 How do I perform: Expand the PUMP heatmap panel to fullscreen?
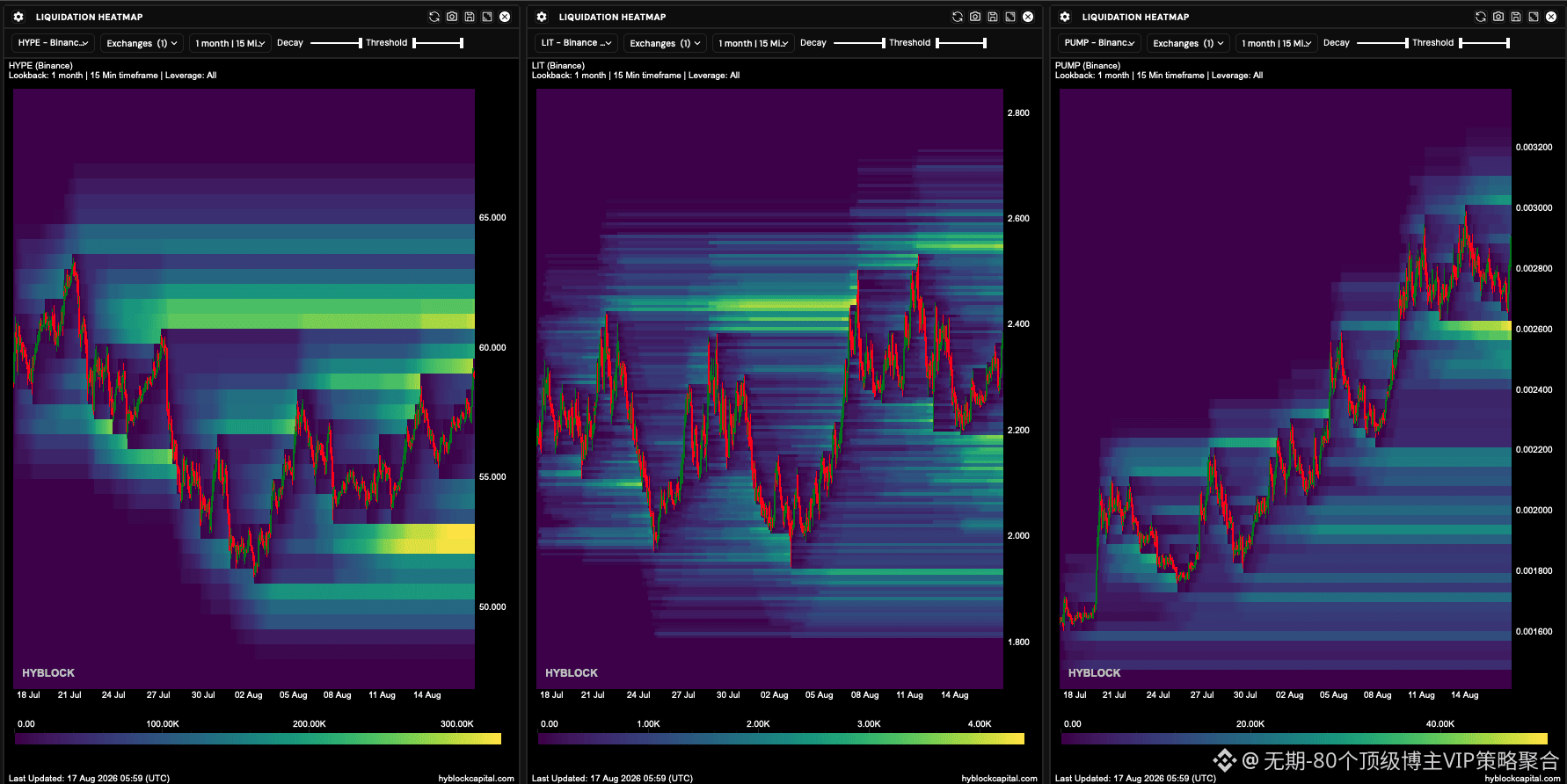tap(1534, 17)
